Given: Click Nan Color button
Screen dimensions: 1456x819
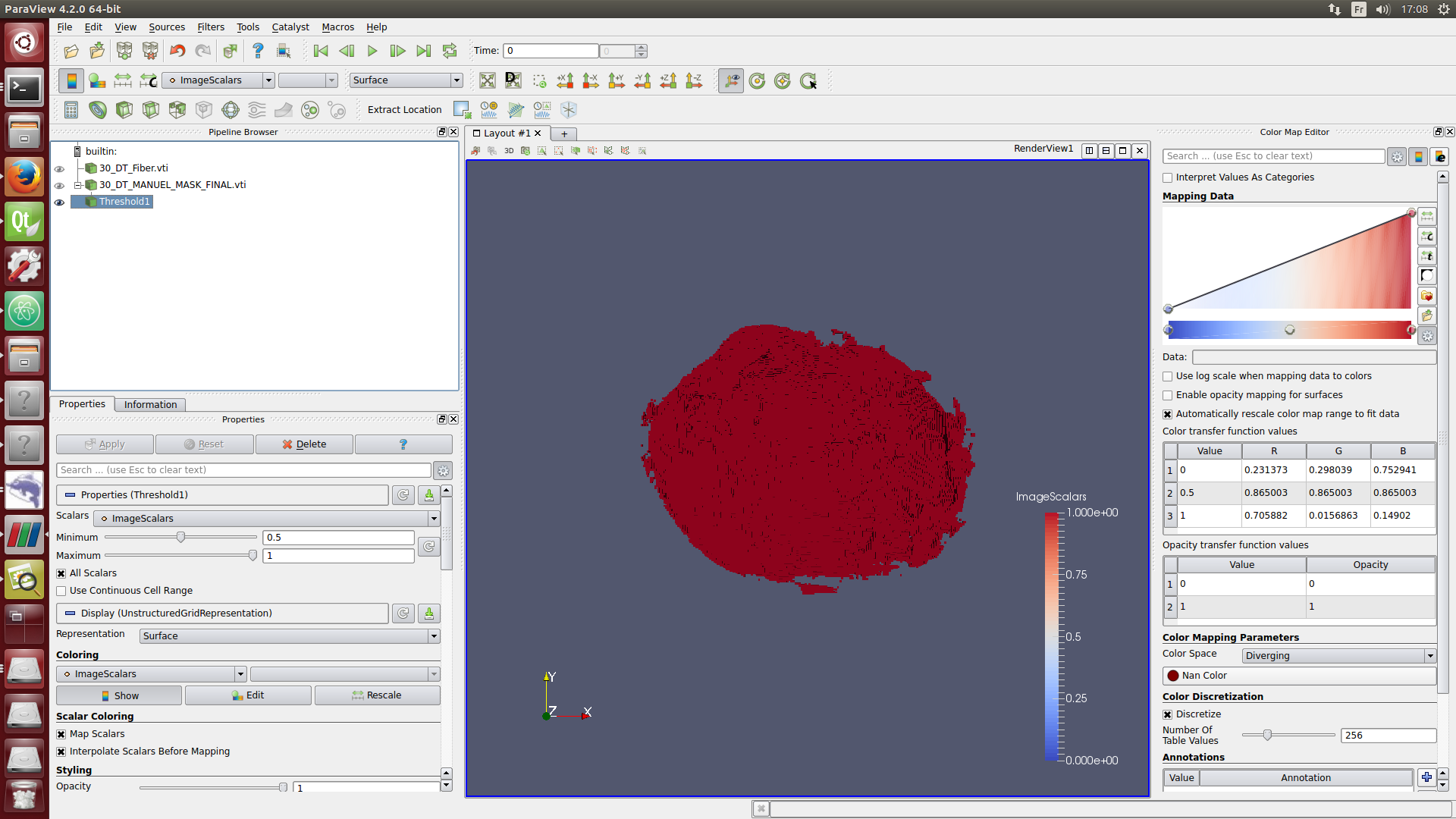Looking at the screenshot, I should click(1299, 676).
